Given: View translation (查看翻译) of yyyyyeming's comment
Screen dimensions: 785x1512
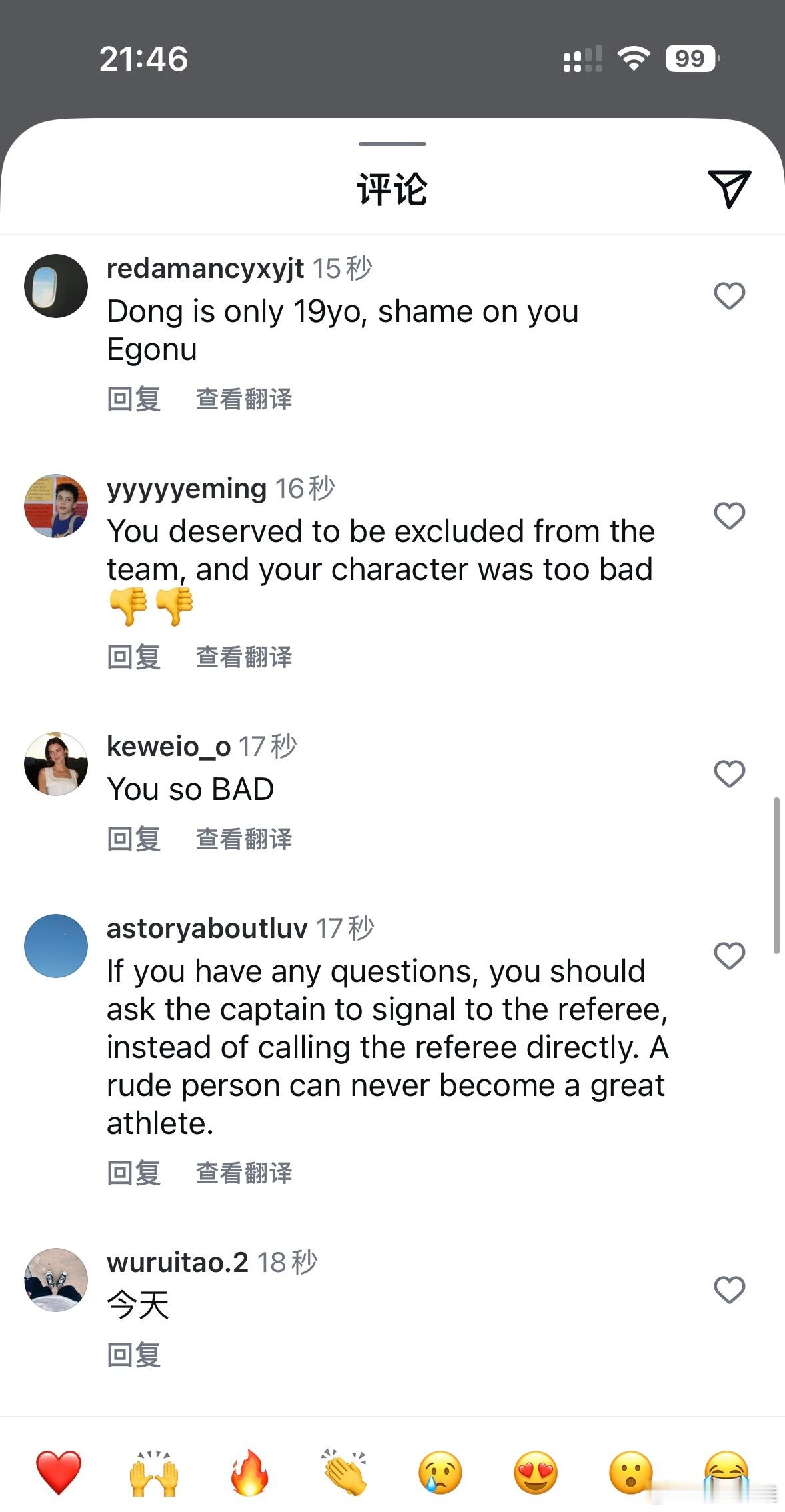Looking at the screenshot, I should coord(244,657).
